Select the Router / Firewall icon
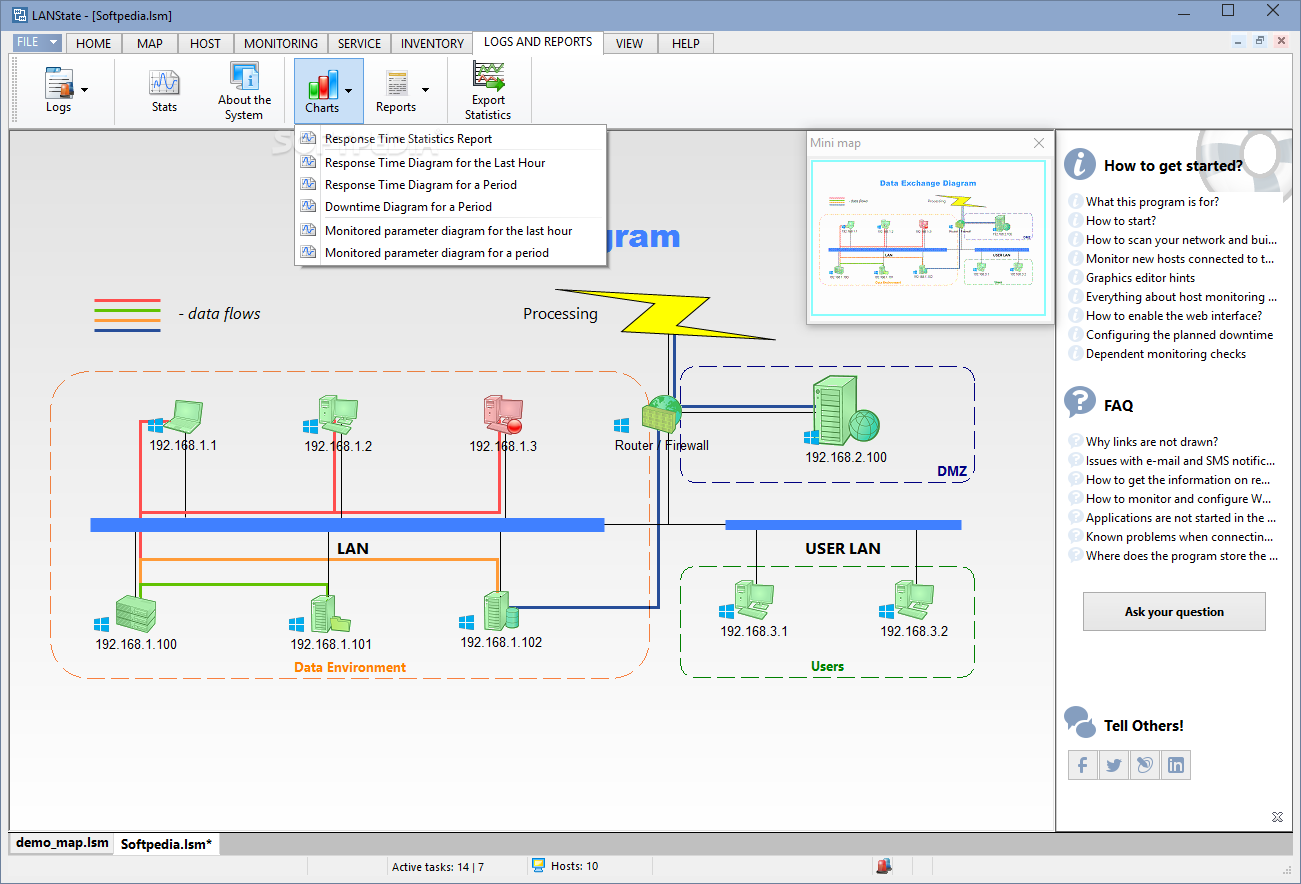 pos(662,413)
